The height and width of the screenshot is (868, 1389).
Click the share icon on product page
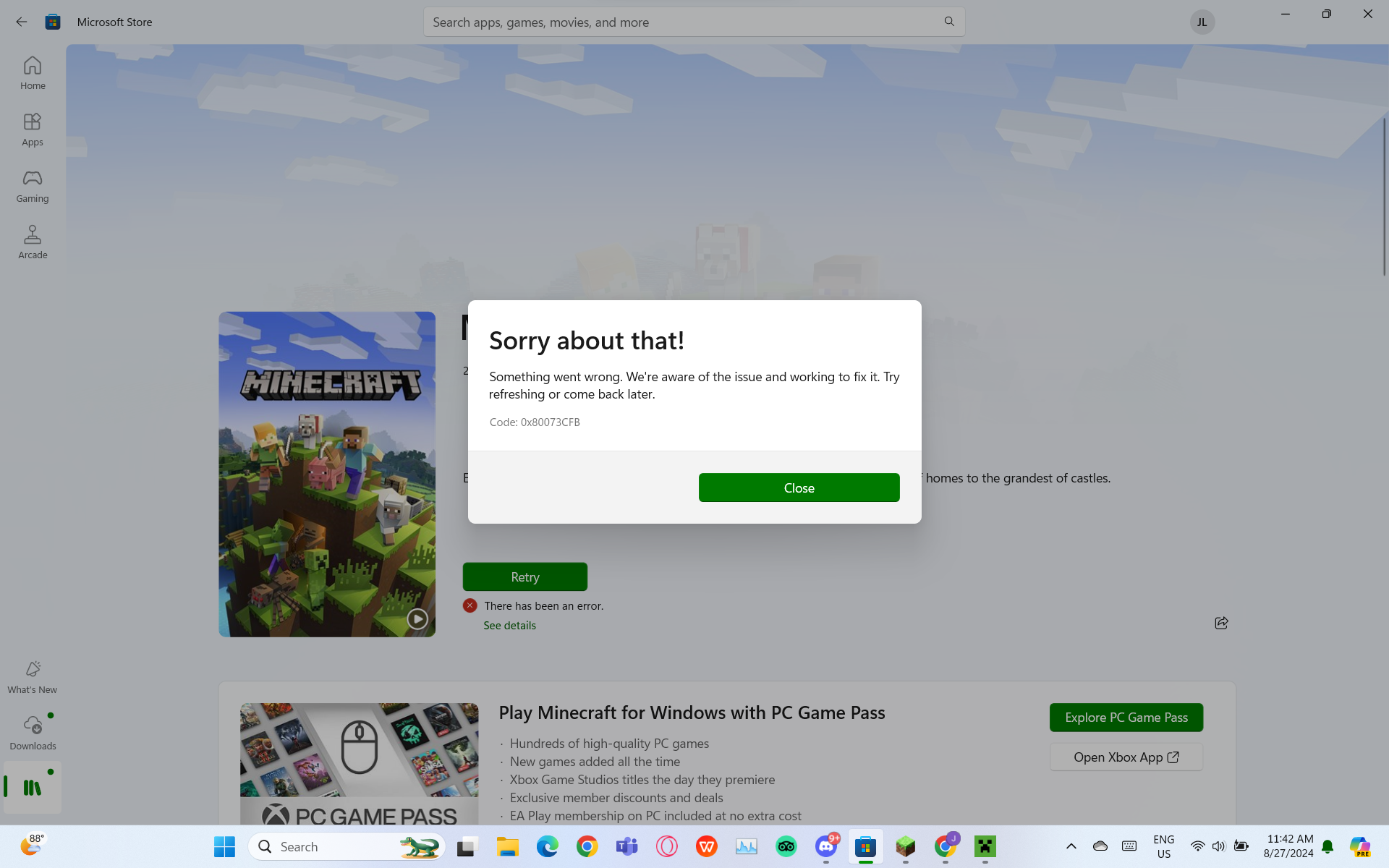1221,623
